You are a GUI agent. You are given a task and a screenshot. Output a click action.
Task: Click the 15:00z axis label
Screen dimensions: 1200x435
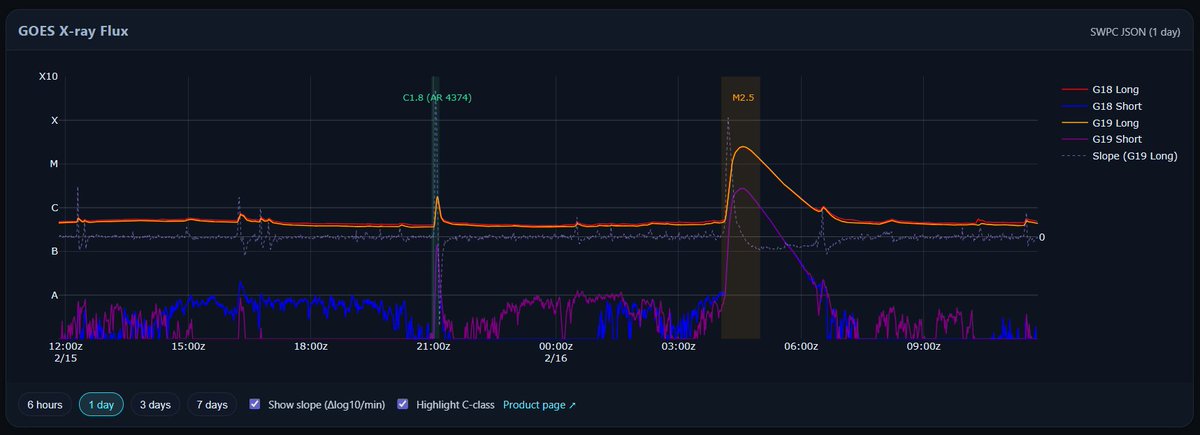pos(188,346)
